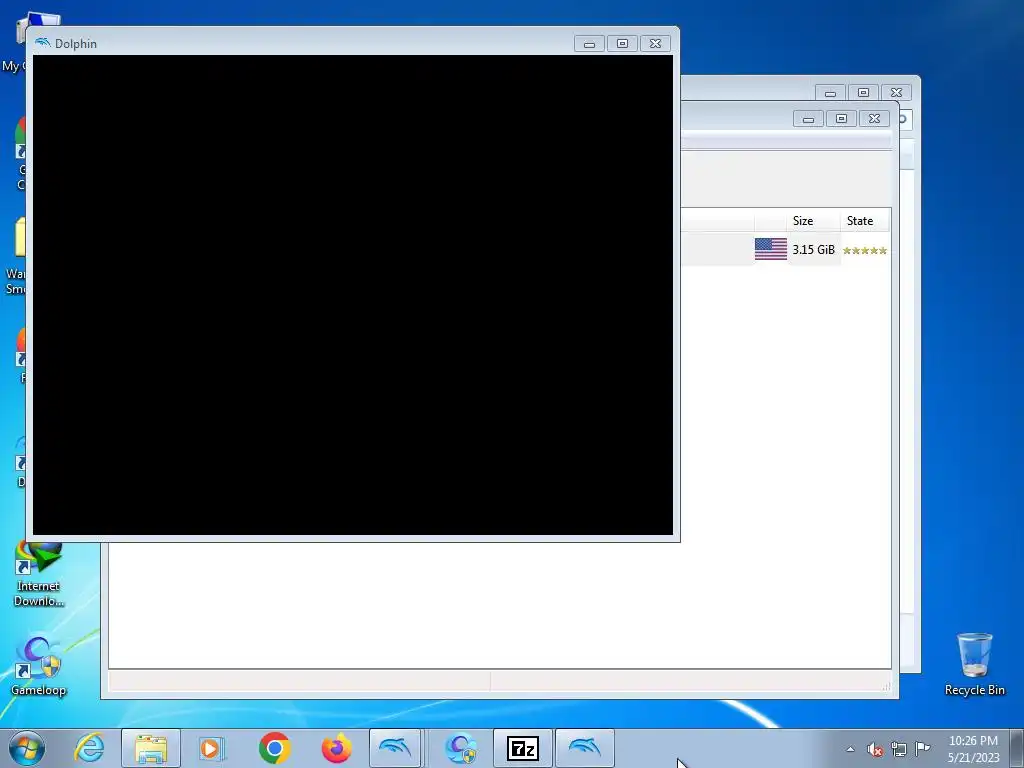Click the Dolphin logo in the title bar

tap(42, 43)
